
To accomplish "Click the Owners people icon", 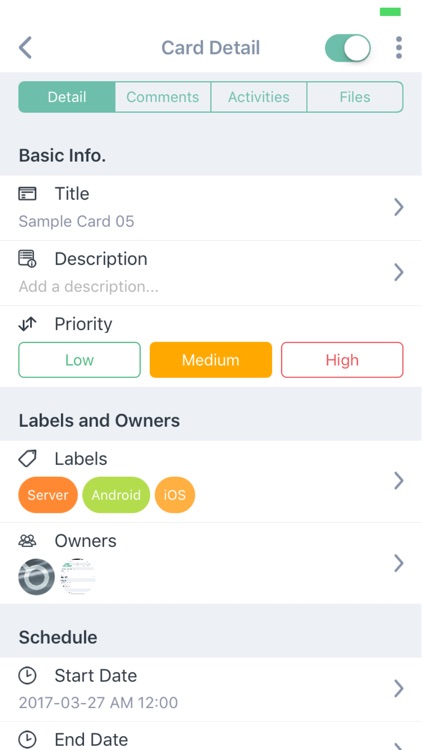I will click(27, 541).
